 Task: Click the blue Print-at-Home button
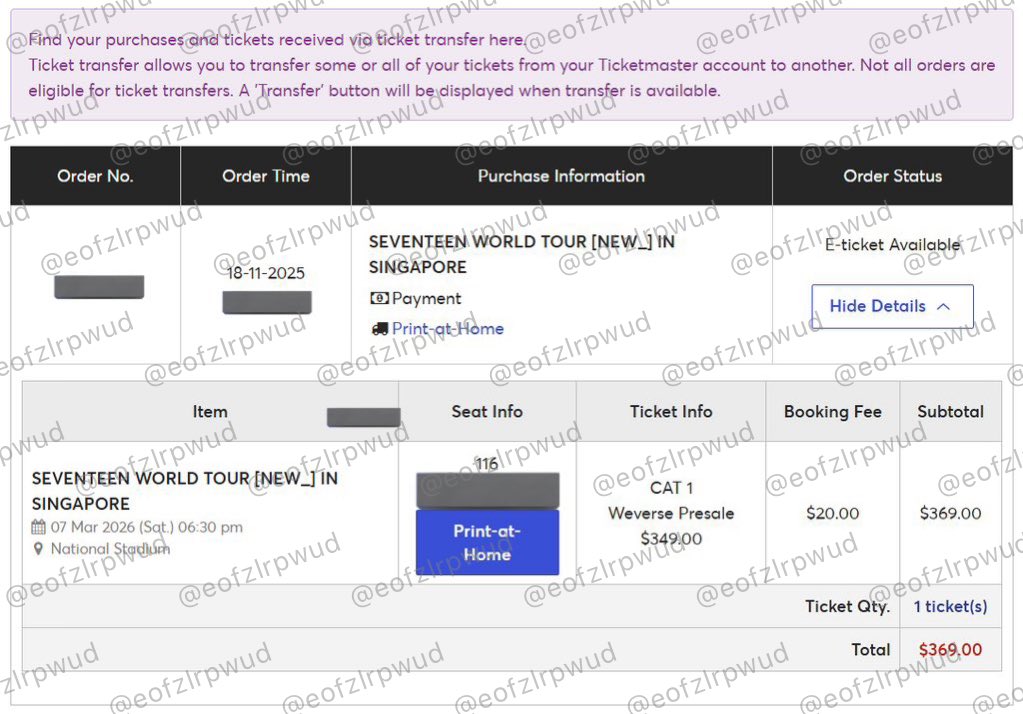(487, 542)
